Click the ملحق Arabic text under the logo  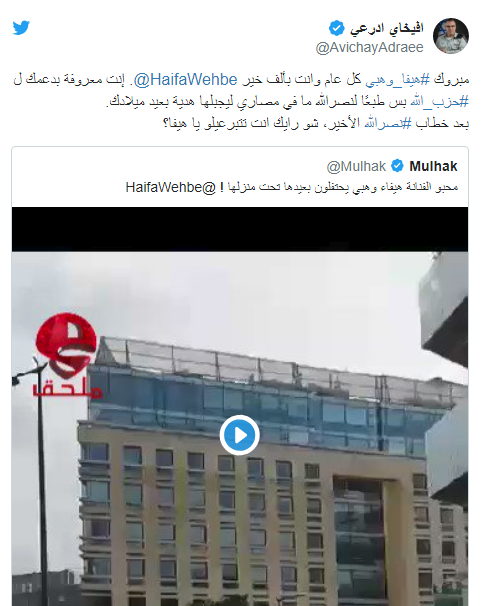pyautogui.click(x=68, y=389)
